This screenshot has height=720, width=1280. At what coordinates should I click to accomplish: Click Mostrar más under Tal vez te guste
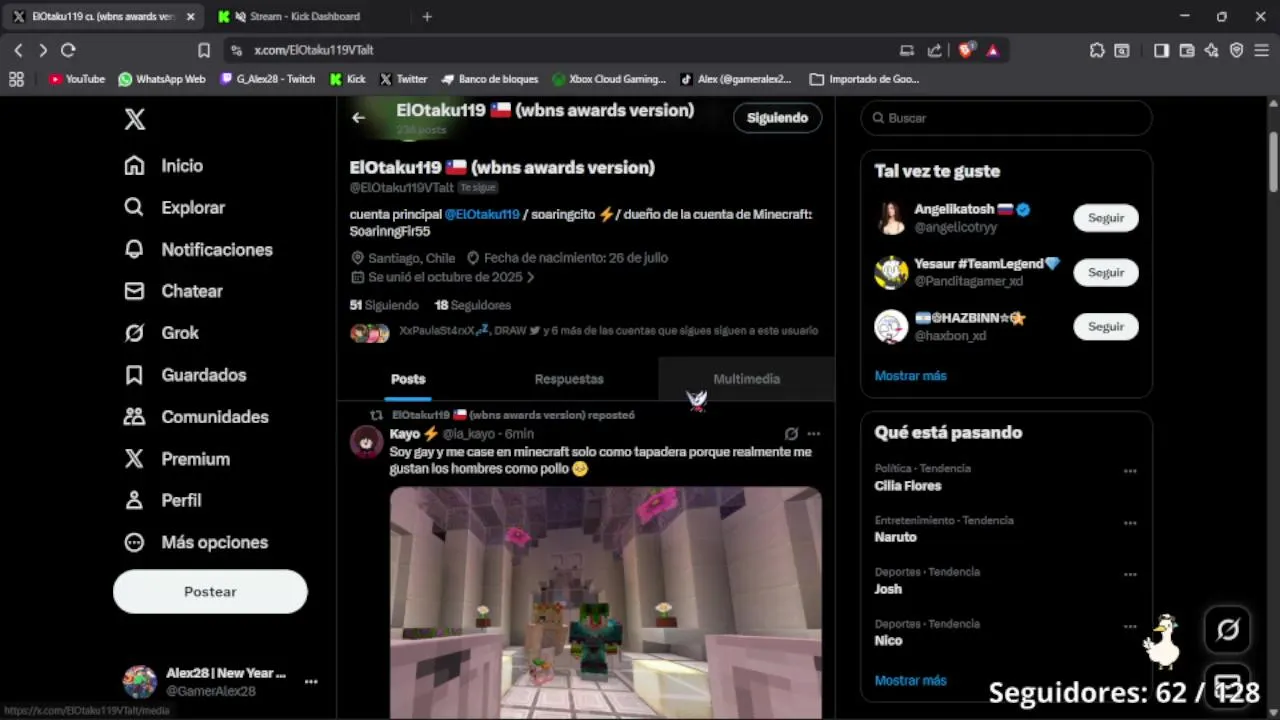pos(910,376)
